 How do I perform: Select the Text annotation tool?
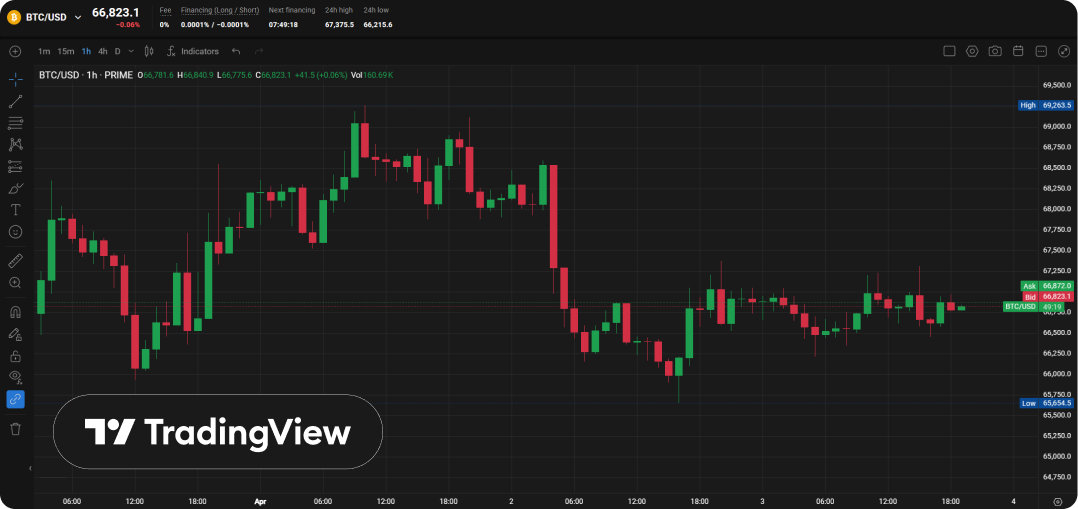point(15,210)
